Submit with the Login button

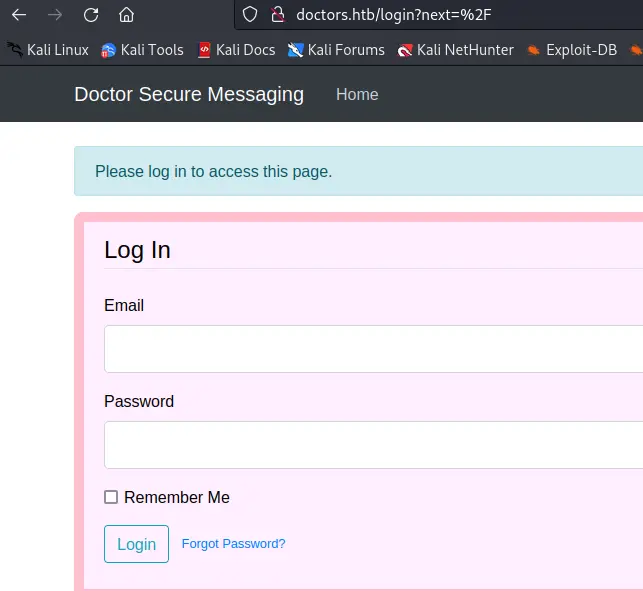click(137, 544)
